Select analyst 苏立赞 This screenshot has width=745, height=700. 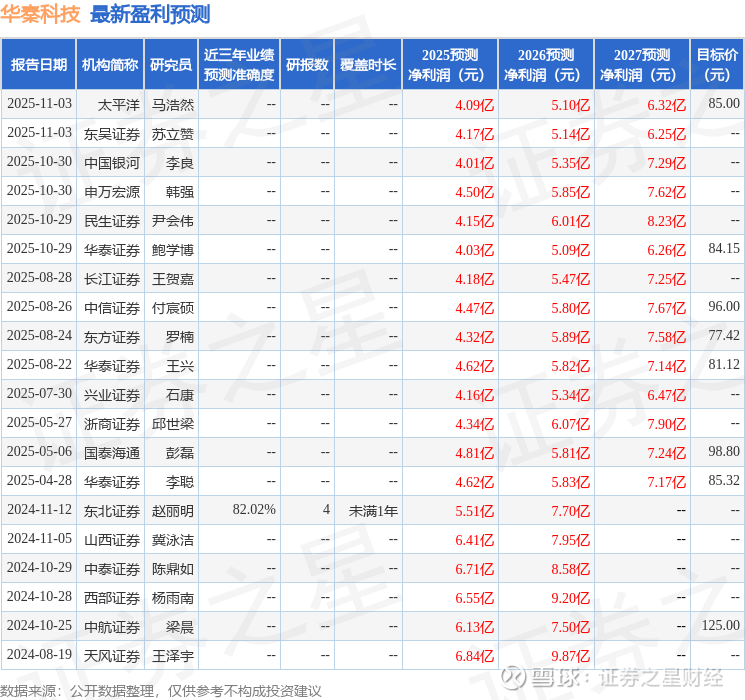172,134
